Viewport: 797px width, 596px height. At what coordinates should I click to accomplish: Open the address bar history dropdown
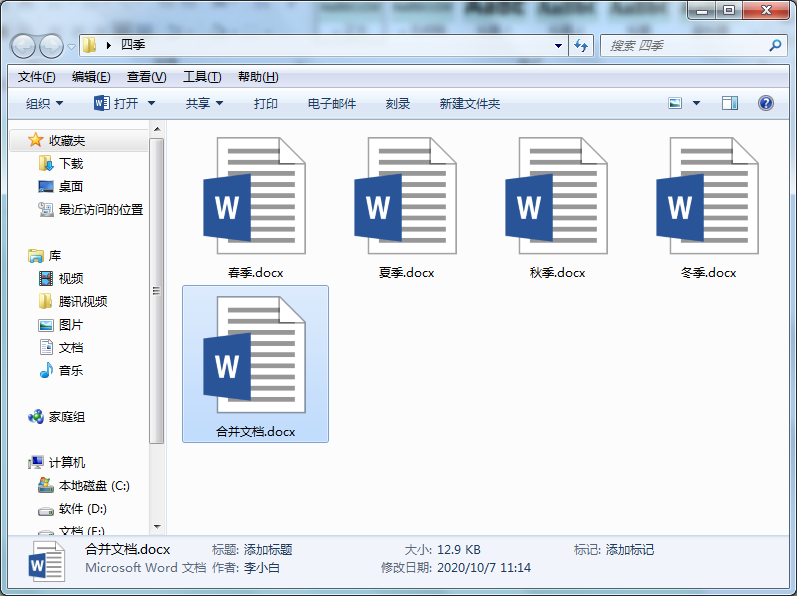pyautogui.click(x=558, y=46)
